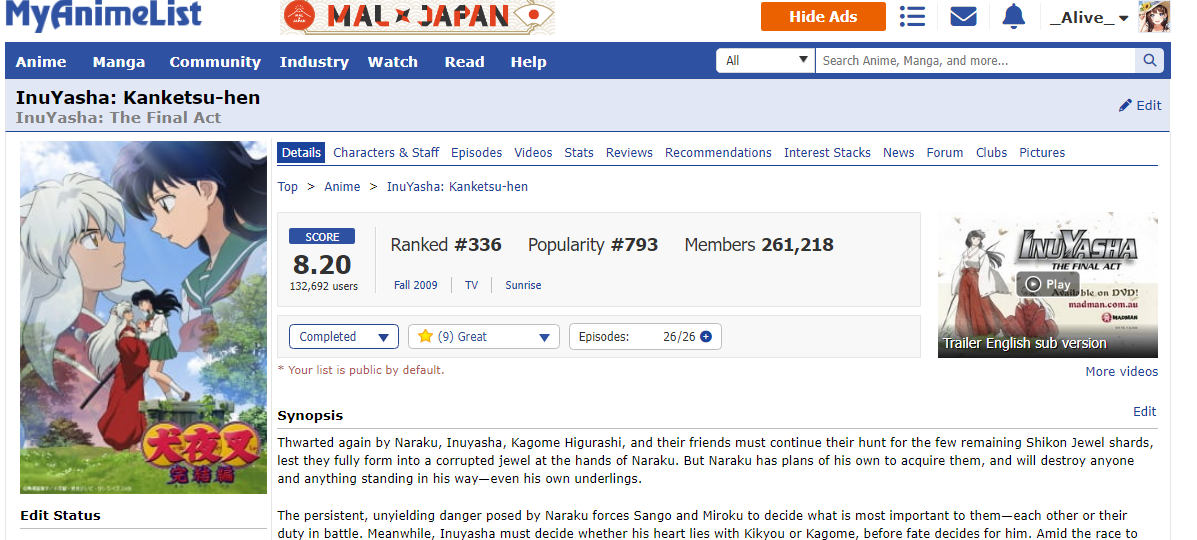Screen dimensions: 1197x540
Task: Switch to the Reviews tab
Action: coord(629,152)
